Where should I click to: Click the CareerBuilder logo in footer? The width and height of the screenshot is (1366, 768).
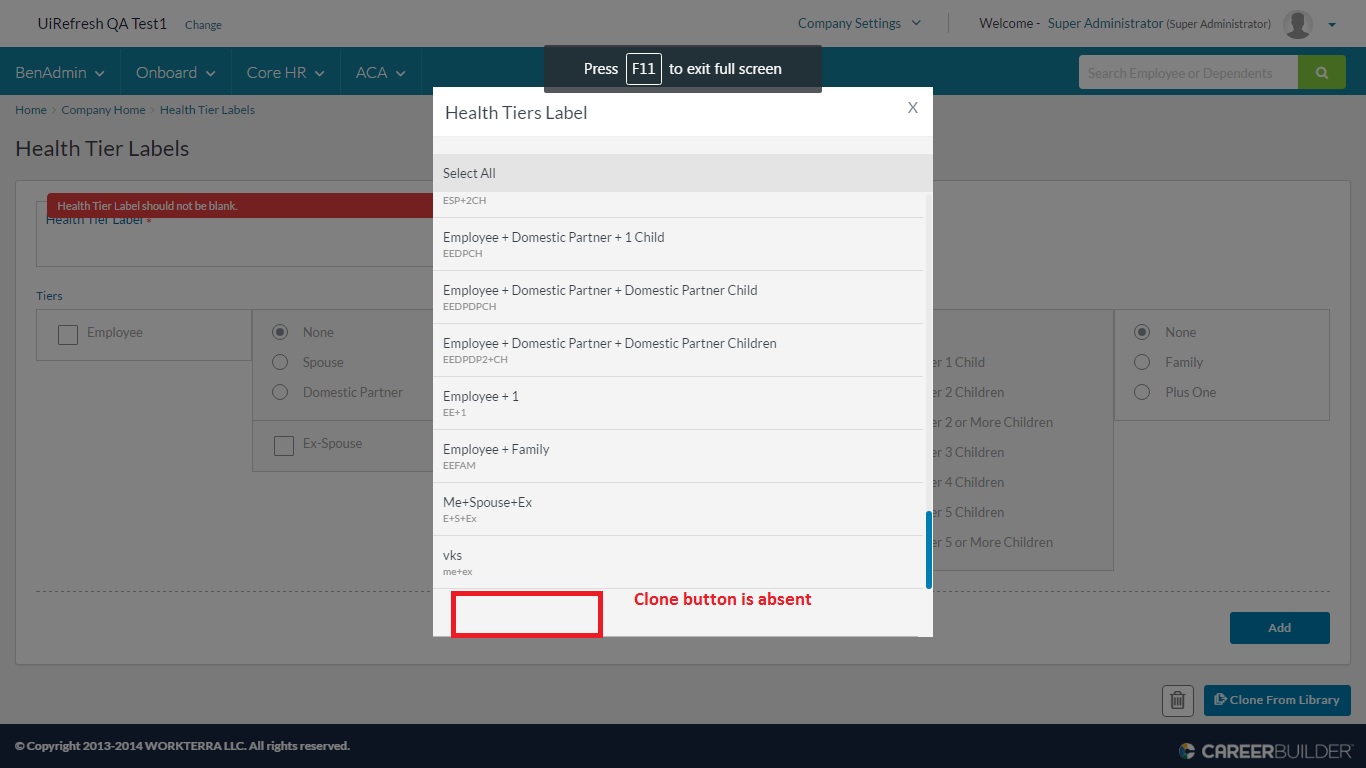click(x=1265, y=751)
